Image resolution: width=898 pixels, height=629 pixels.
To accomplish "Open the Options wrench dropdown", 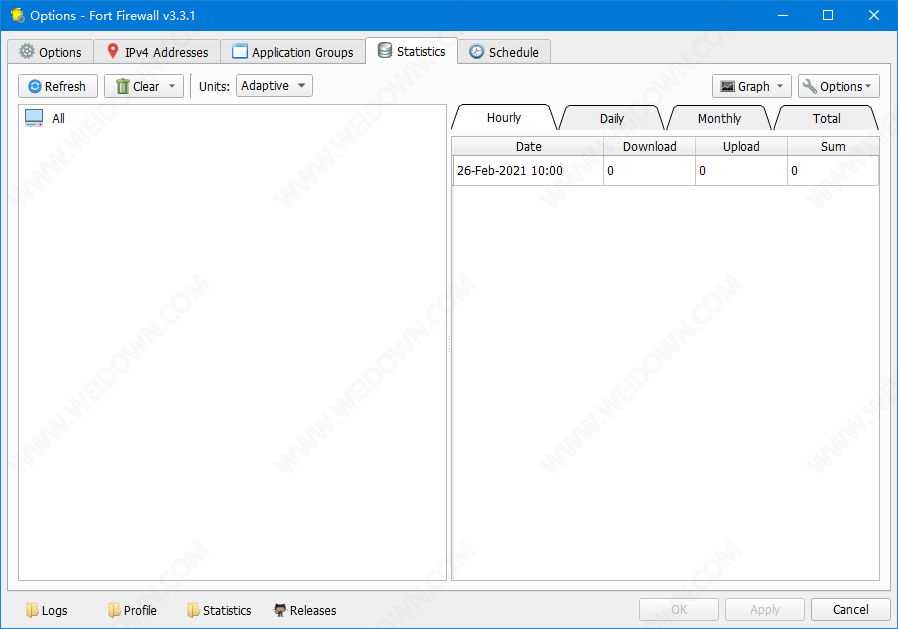I will pos(838,86).
